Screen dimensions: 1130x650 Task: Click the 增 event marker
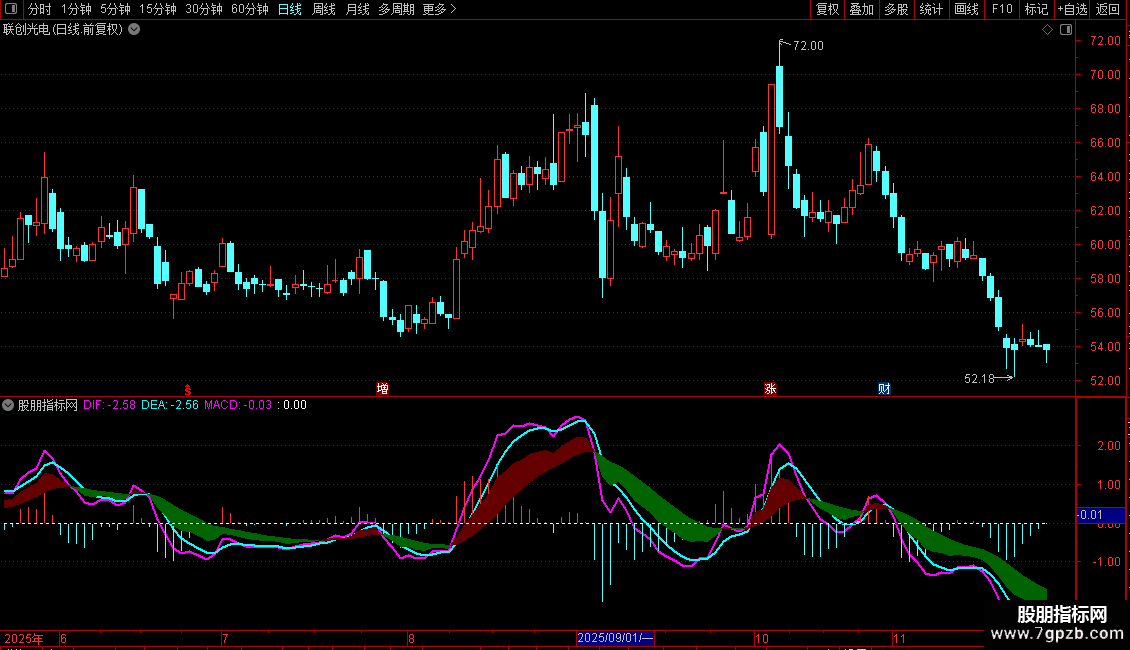pyautogui.click(x=383, y=389)
